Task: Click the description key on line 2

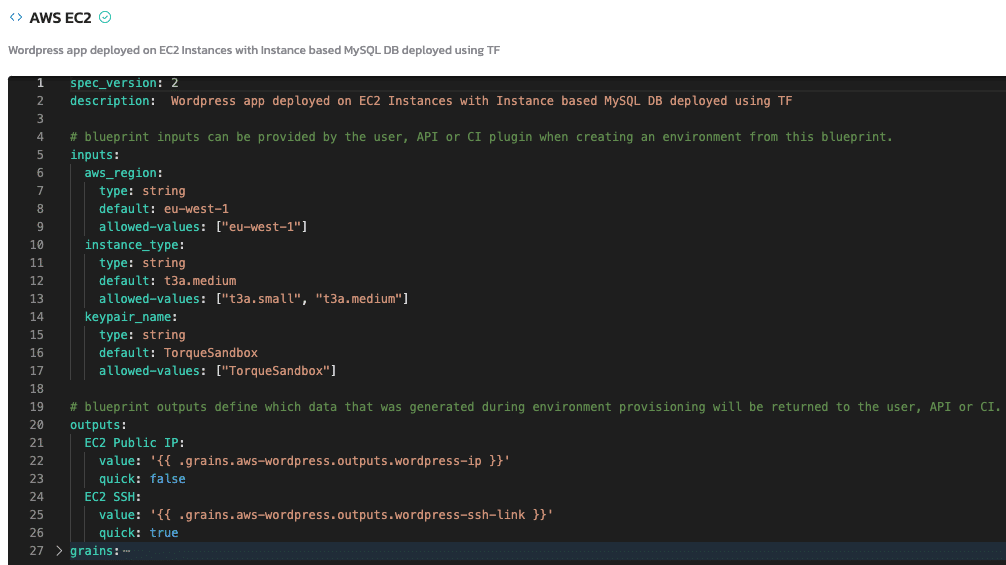Action: click(112, 101)
